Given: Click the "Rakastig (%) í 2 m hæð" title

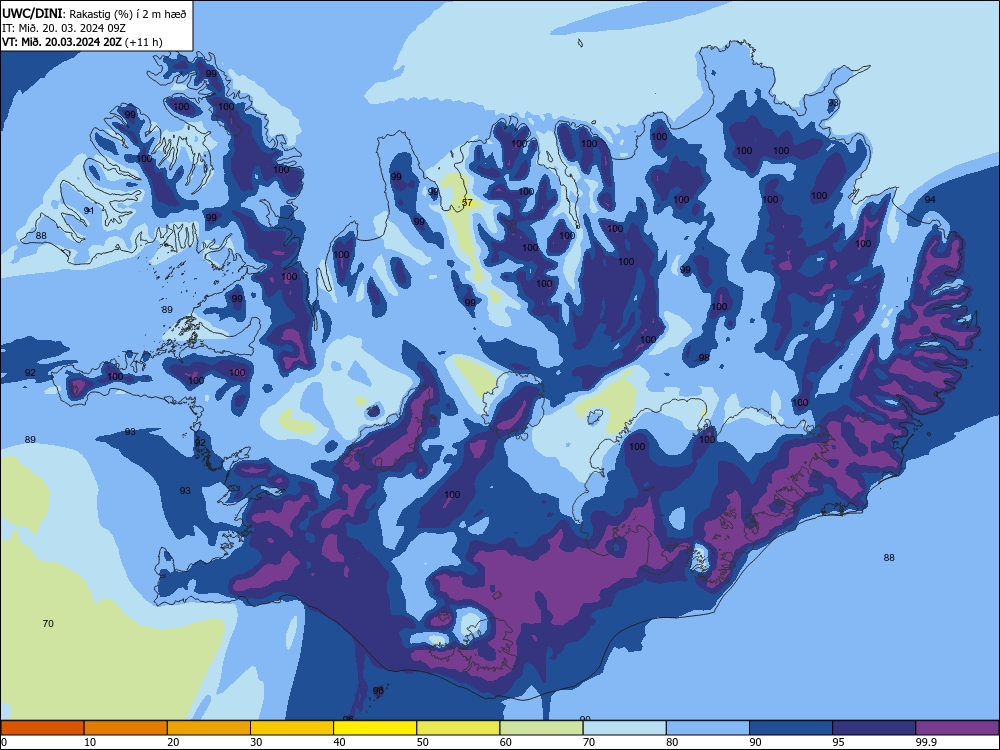Looking at the screenshot, I should (x=128, y=14).
